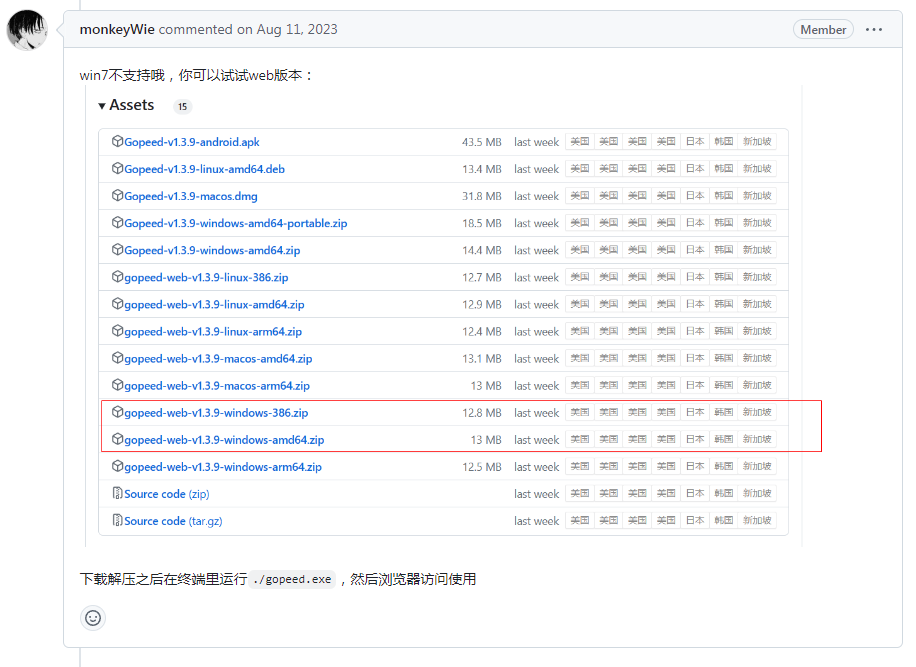Collapse the Assets list triangle
The image size is (916, 667).
pos(102,106)
